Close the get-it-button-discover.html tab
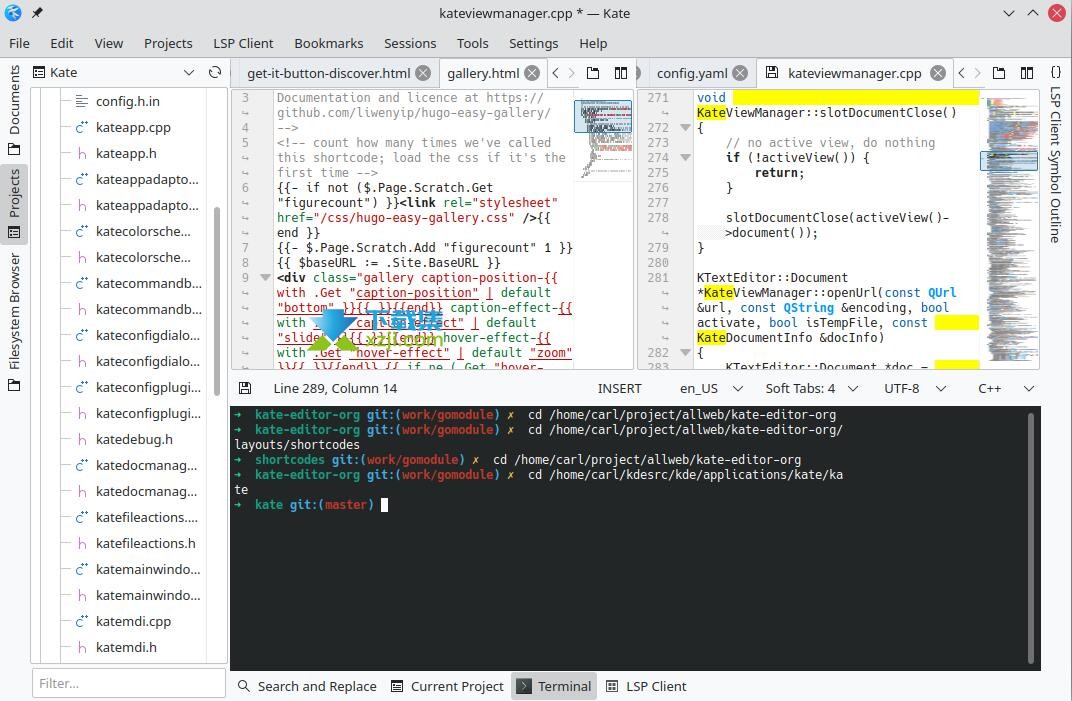1072x701 pixels. (424, 73)
